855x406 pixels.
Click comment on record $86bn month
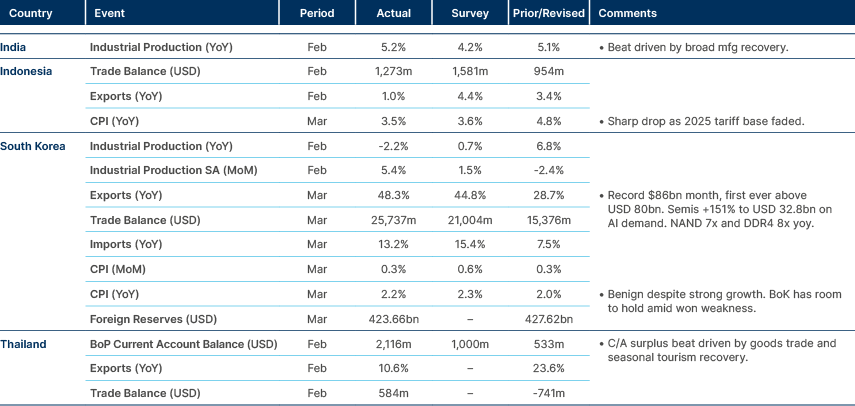tap(720, 209)
